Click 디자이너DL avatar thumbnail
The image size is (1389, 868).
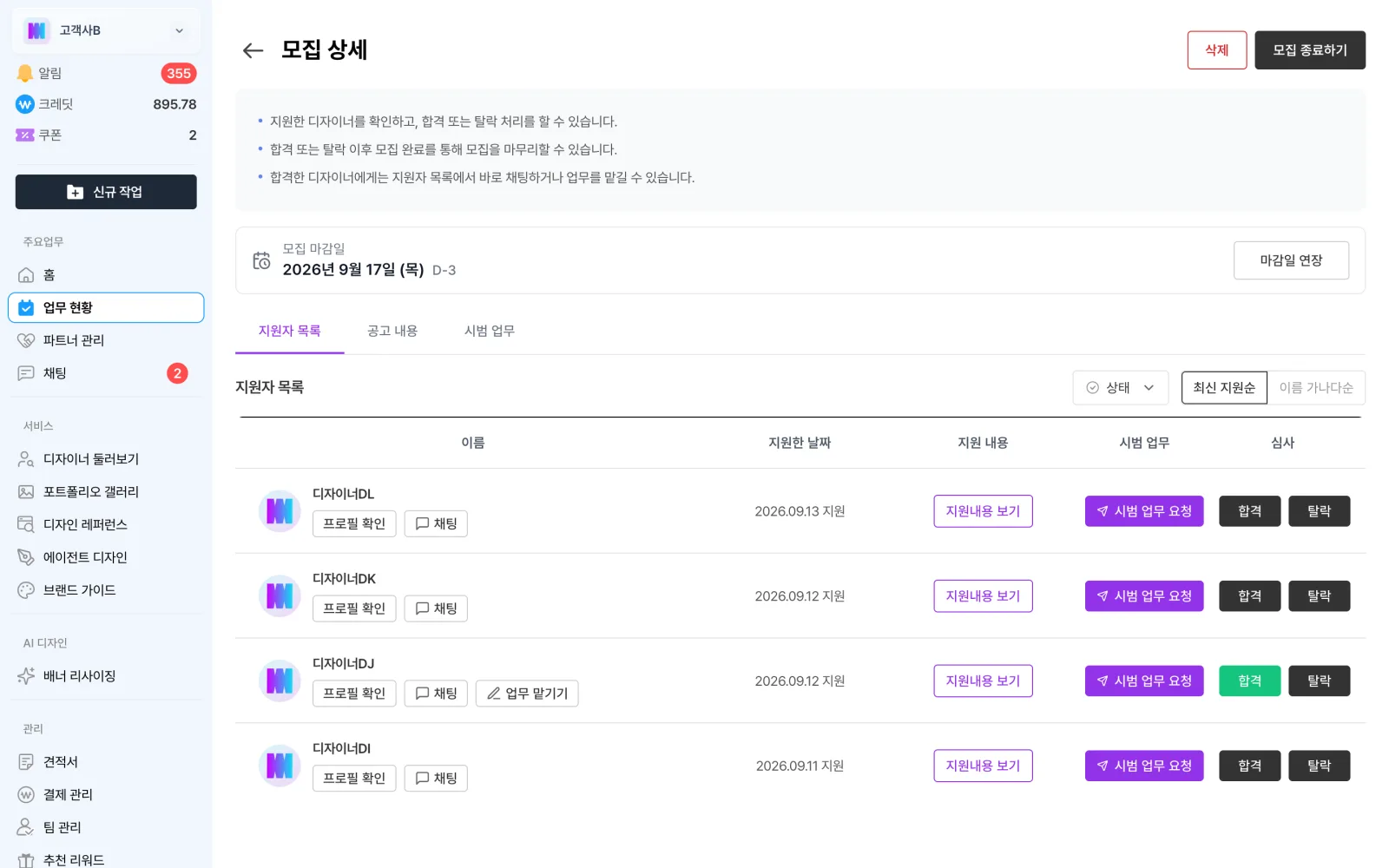click(x=280, y=511)
